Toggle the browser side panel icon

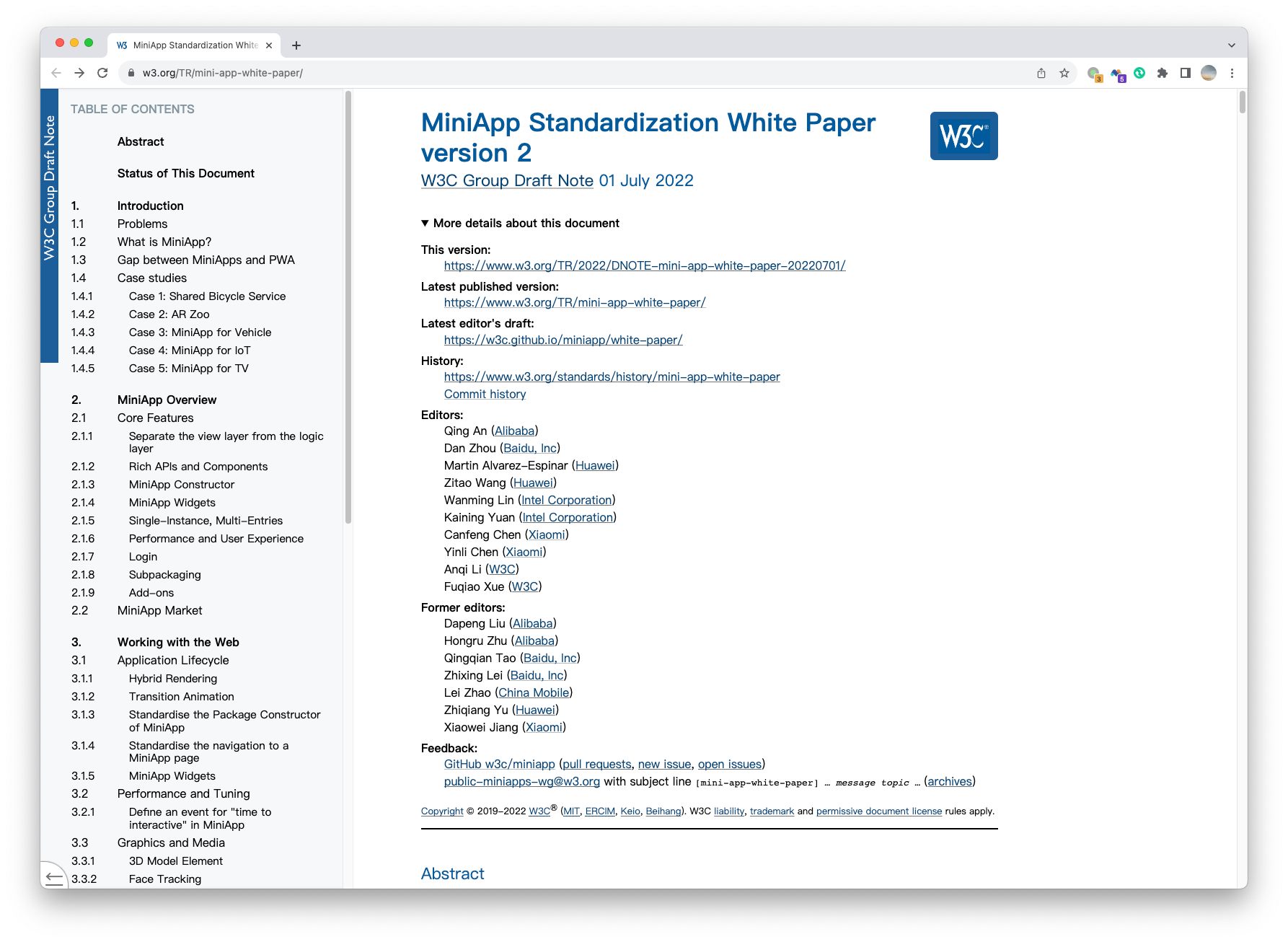pos(1185,73)
